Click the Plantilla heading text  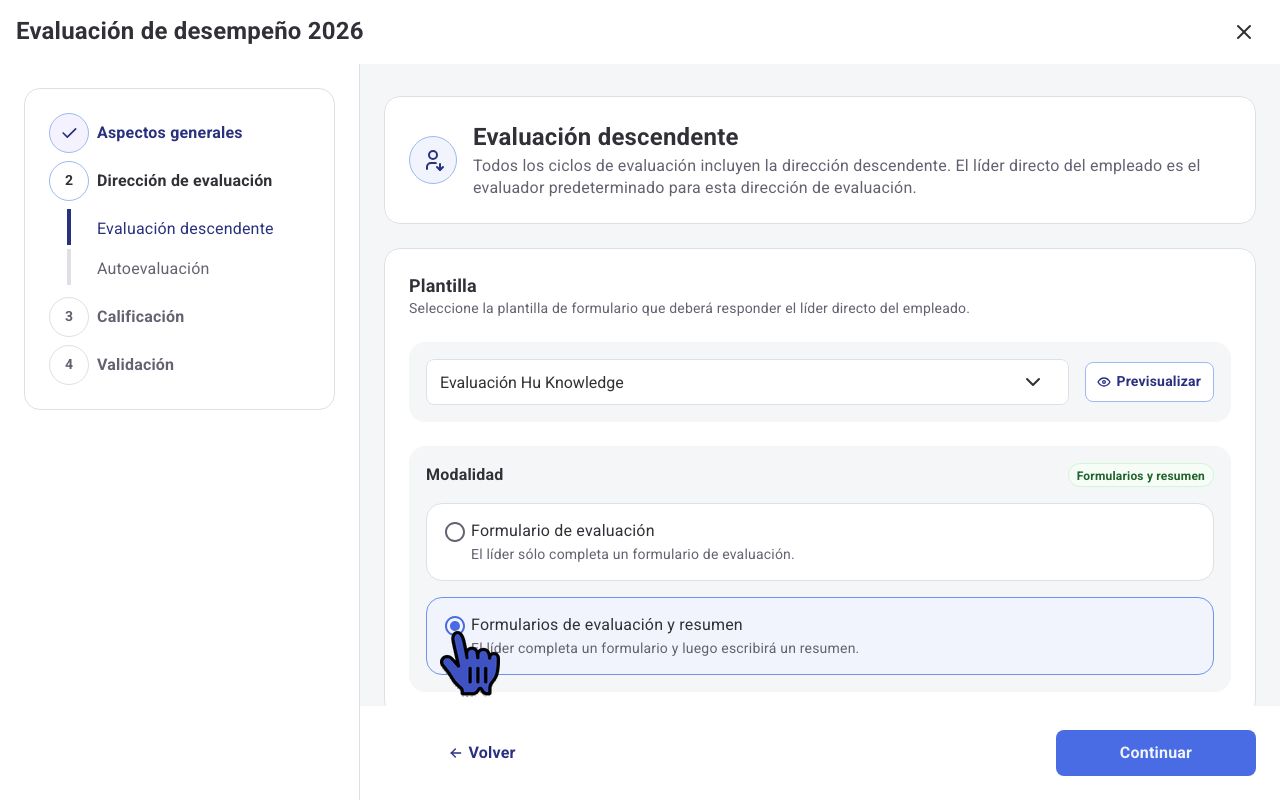click(x=443, y=287)
